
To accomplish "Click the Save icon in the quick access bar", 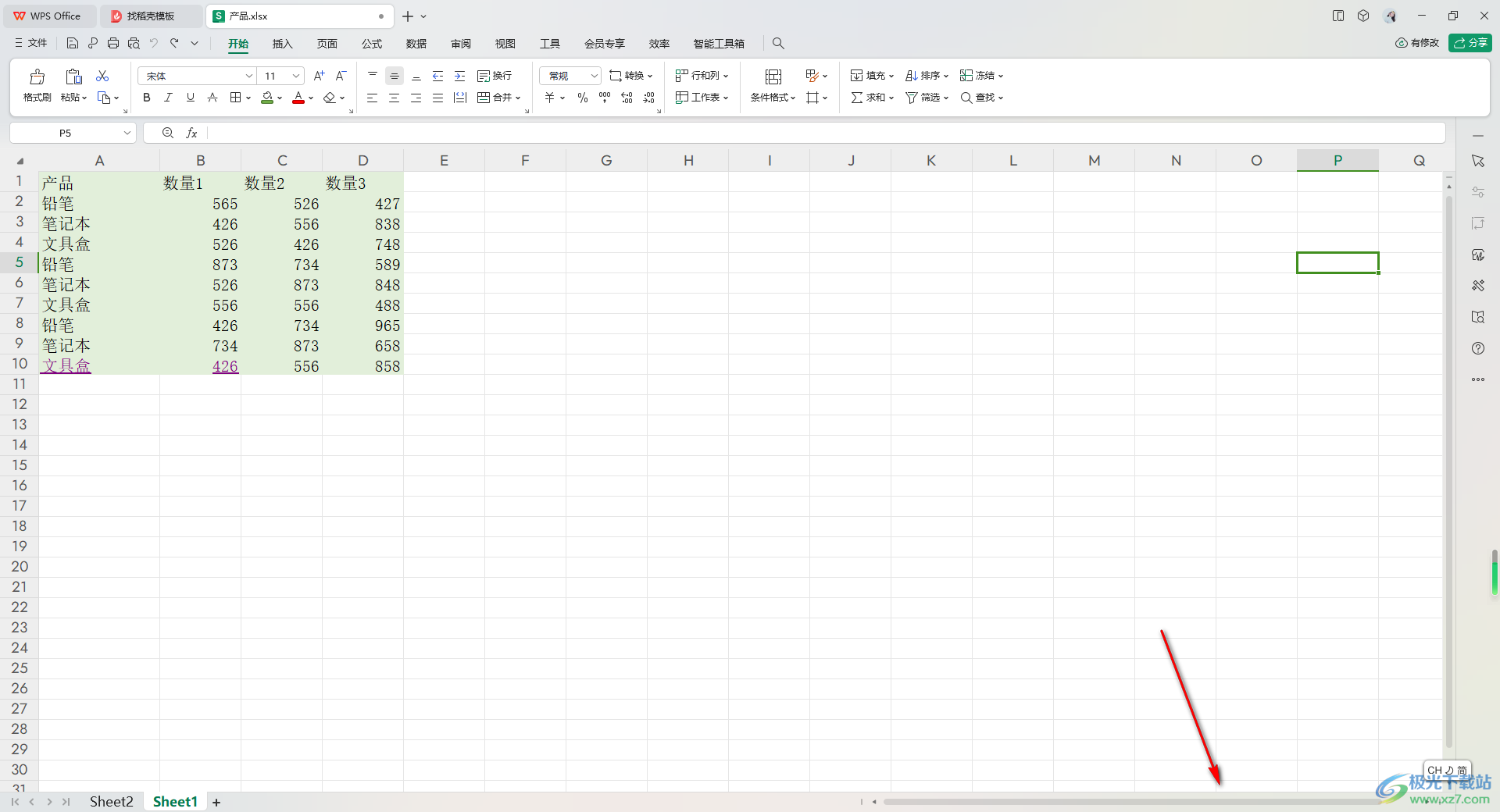I will point(73,43).
